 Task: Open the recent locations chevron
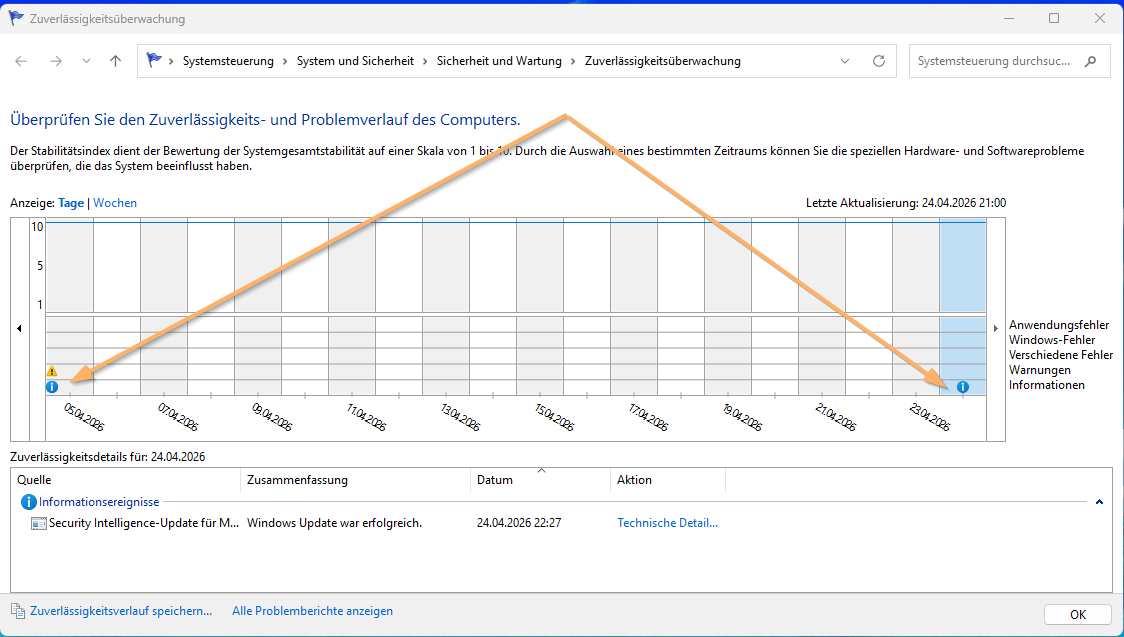point(87,62)
